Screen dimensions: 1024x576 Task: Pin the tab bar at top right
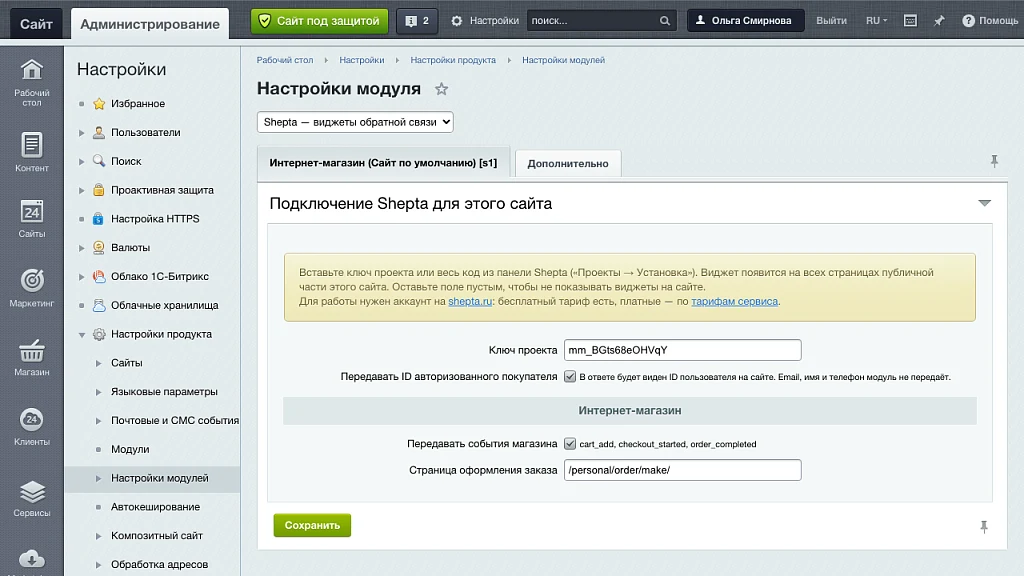point(994,161)
